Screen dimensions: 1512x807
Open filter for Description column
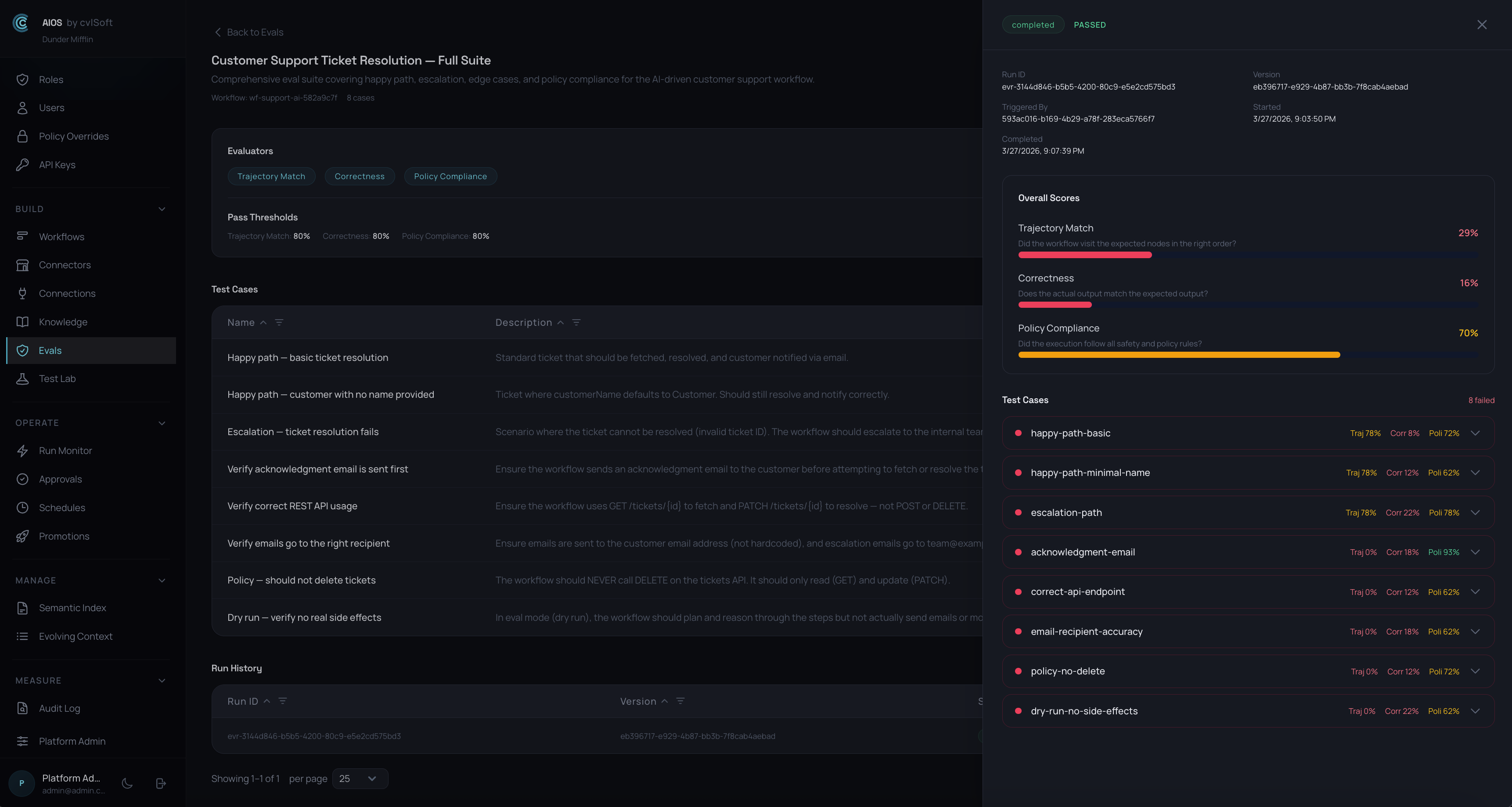tap(576, 322)
